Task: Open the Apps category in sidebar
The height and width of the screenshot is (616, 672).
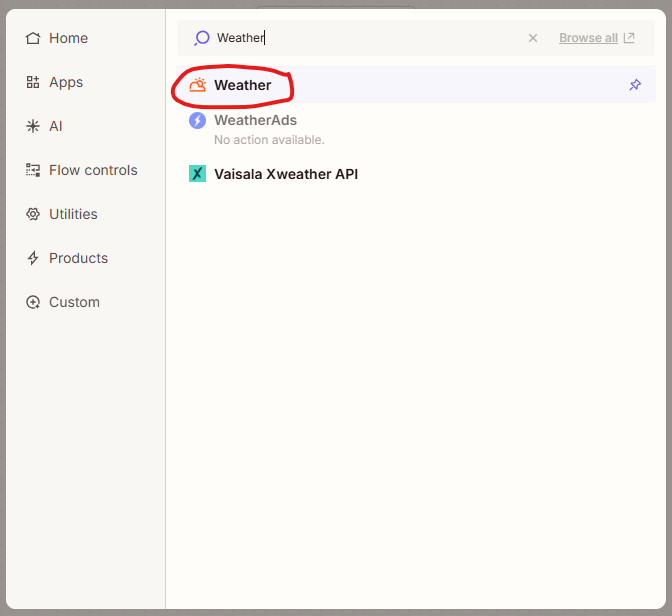Action: tap(66, 82)
